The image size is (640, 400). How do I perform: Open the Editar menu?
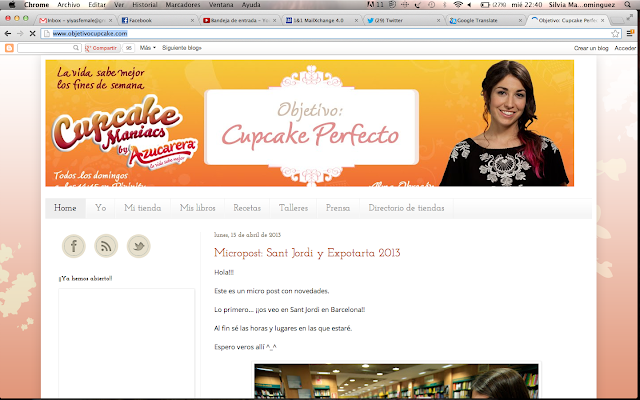tap(97, 5)
